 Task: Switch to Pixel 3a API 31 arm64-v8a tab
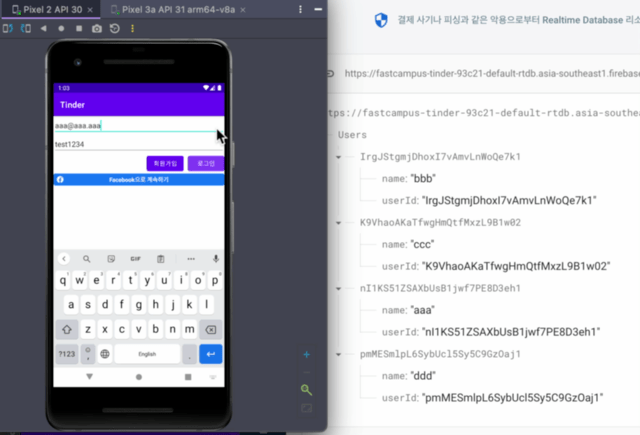coord(178,9)
